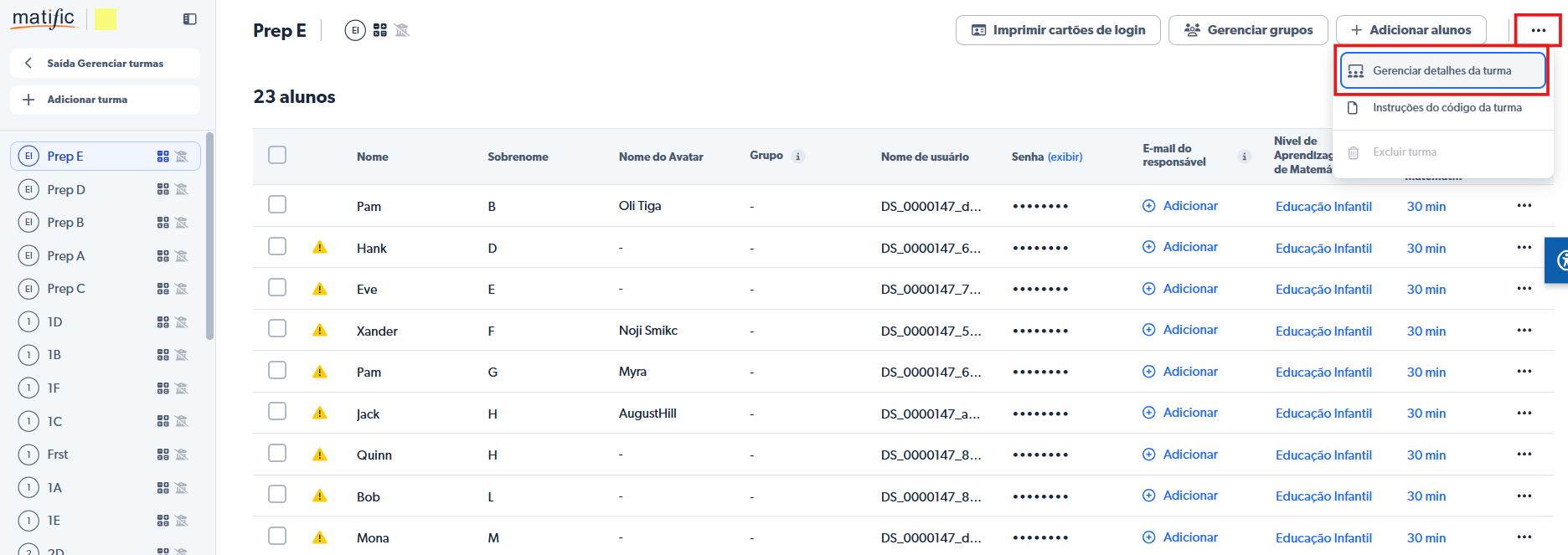Select the checkbox for Quinn H
Viewport: 1568px width, 555px height.
pyautogui.click(x=277, y=454)
